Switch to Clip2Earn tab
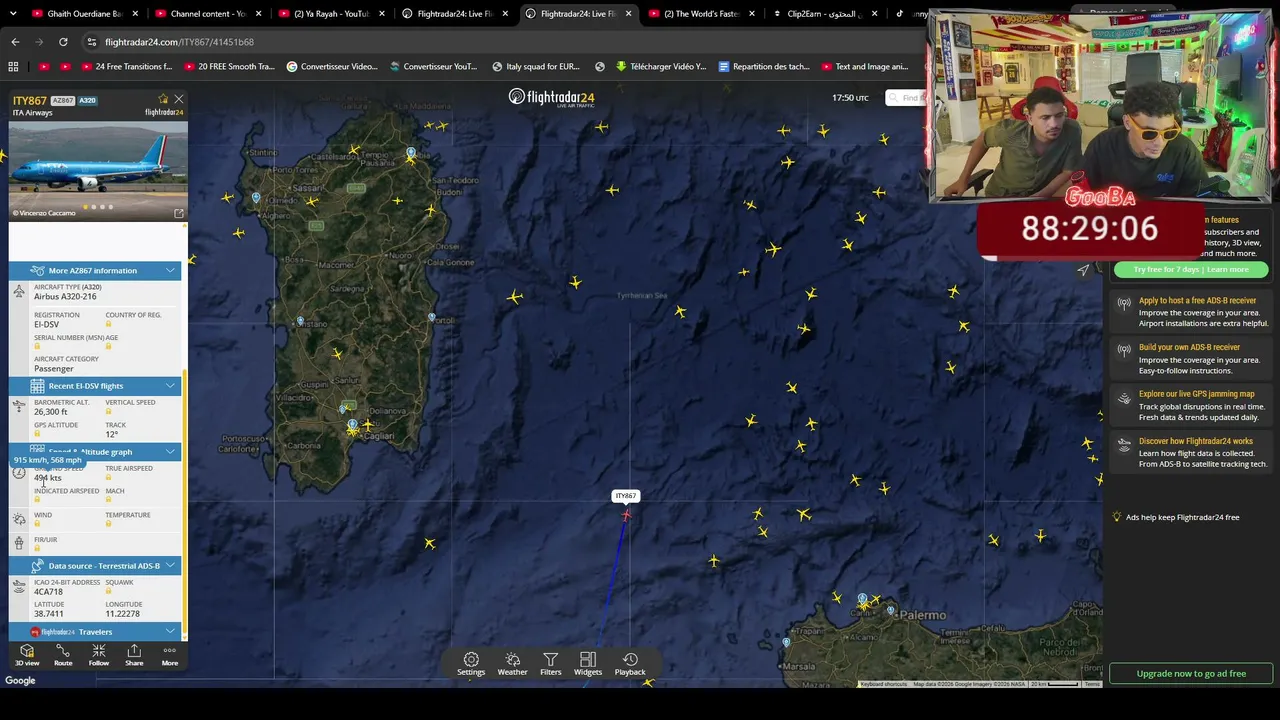The image size is (1280, 720). [823, 14]
